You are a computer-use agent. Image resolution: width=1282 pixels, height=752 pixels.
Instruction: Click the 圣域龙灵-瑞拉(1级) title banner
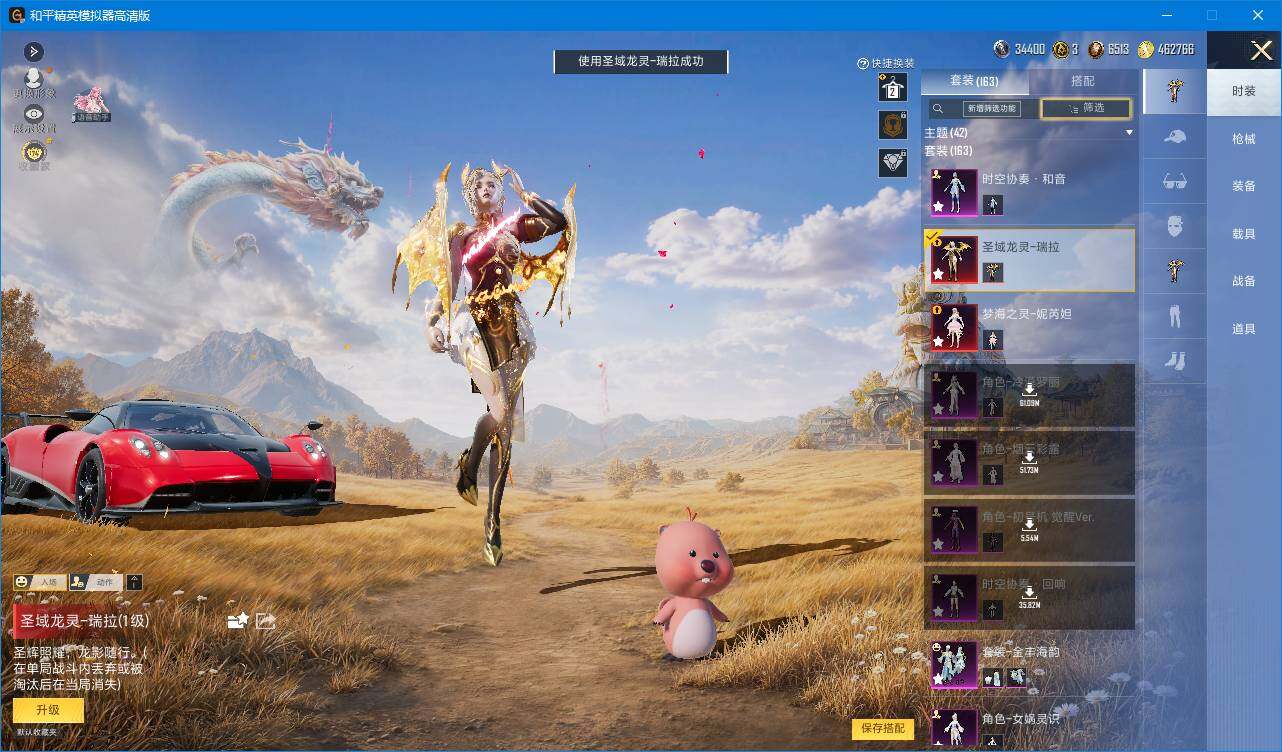click(85, 621)
